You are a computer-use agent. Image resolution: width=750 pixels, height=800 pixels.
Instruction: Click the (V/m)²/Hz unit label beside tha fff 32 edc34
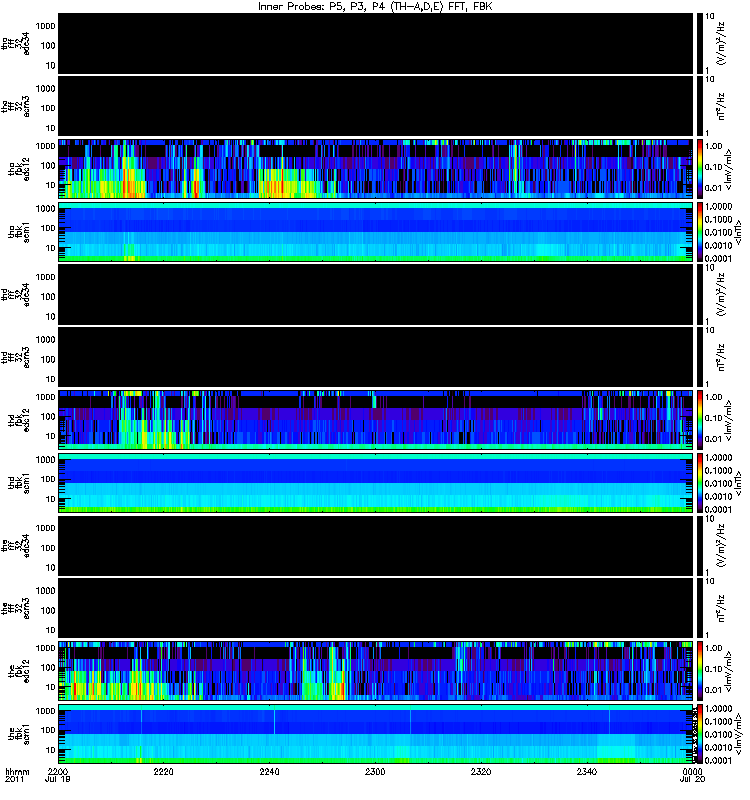click(x=721, y=43)
